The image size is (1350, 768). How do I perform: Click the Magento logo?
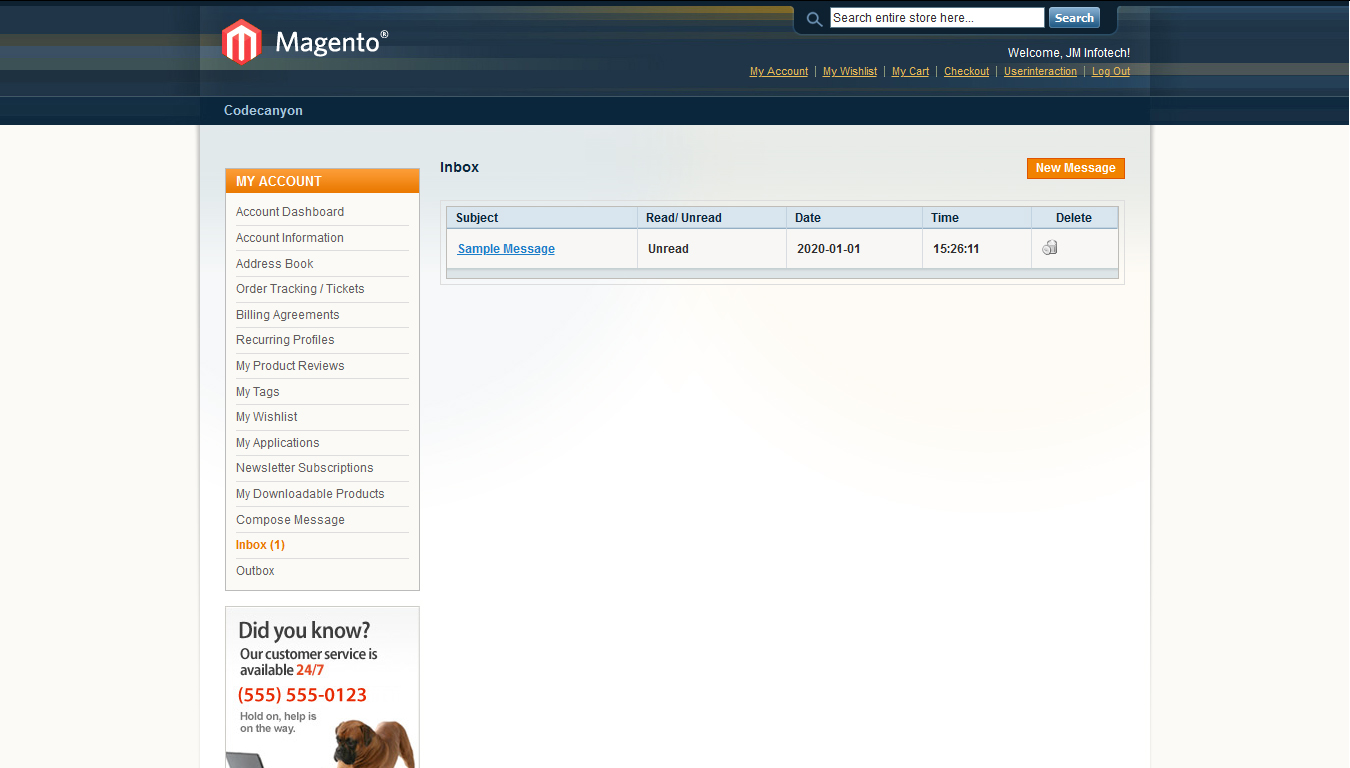pos(304,42)
